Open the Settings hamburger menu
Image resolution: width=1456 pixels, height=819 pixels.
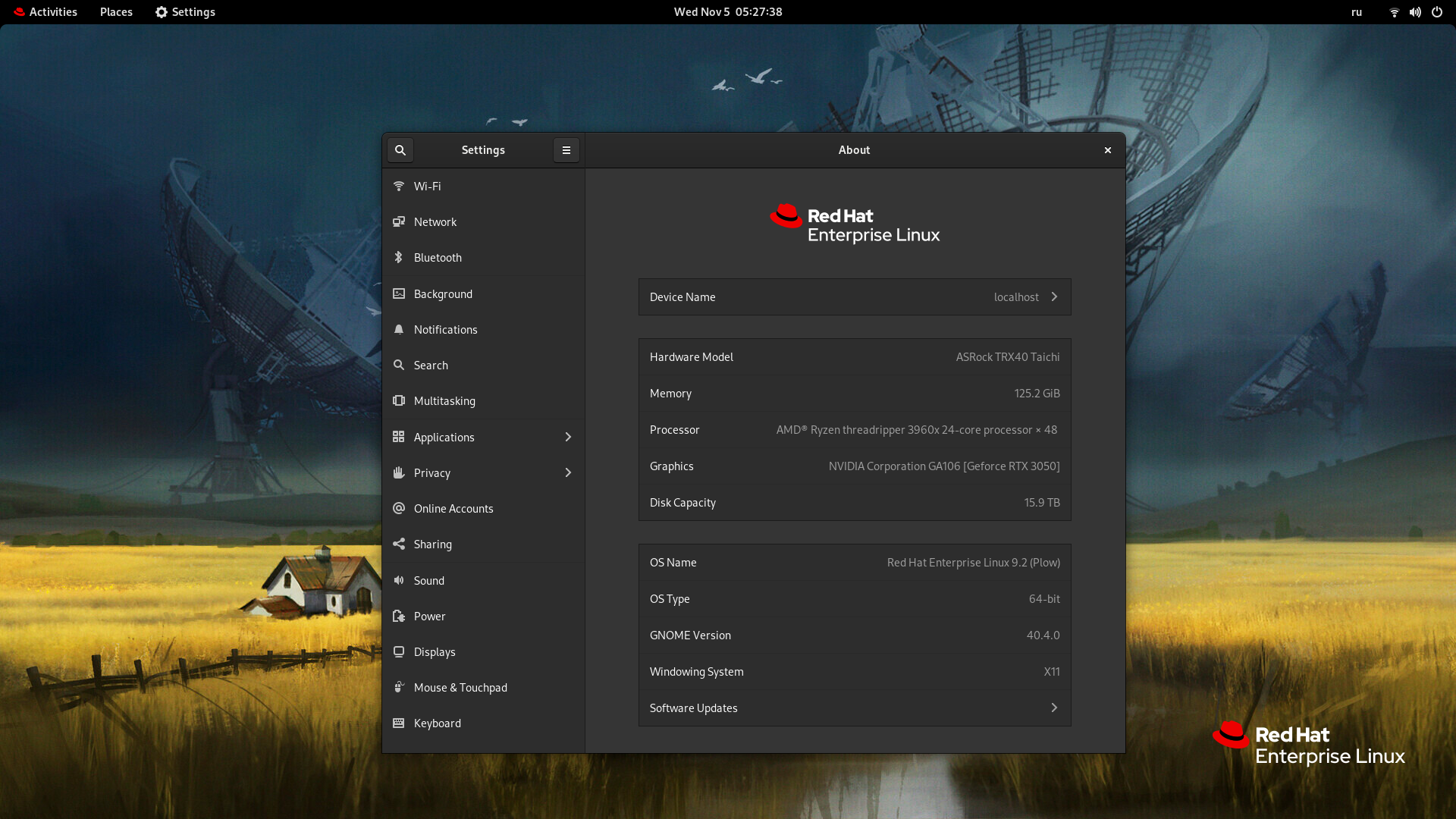click(566, 150)
